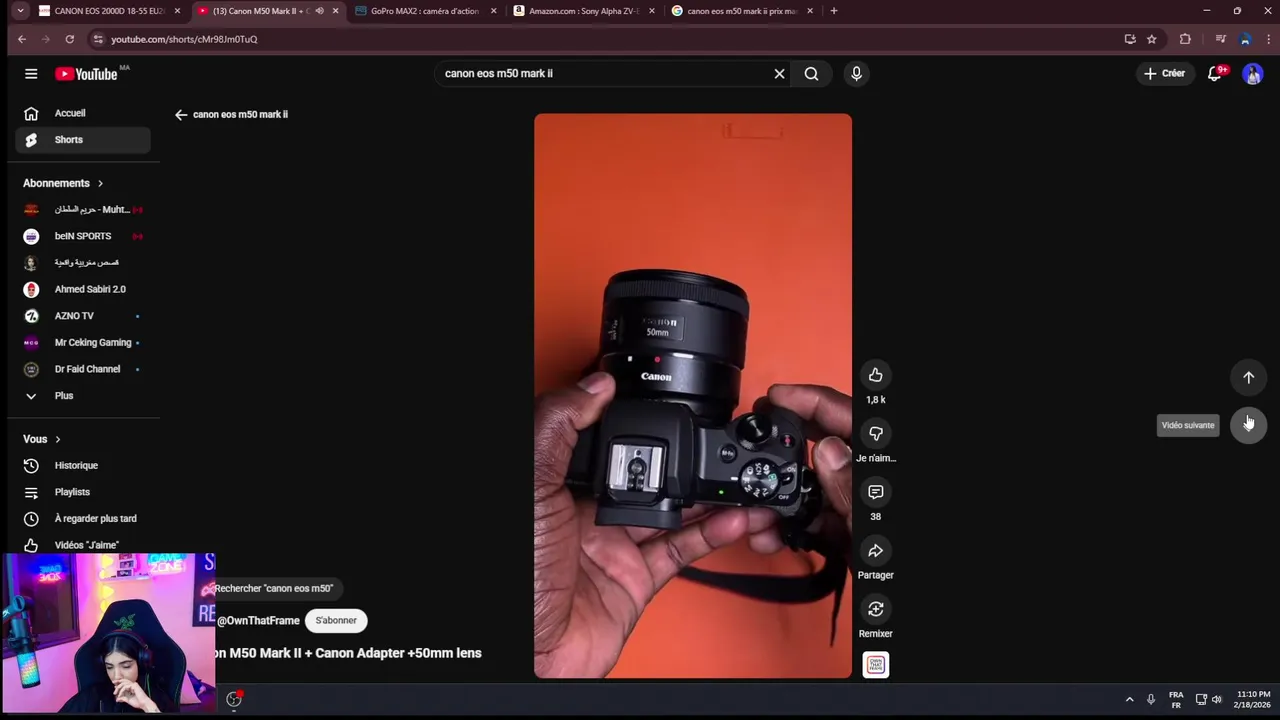Select Shorts in the sidebar
Screen dimensions: 1280x720
point(83,140)
